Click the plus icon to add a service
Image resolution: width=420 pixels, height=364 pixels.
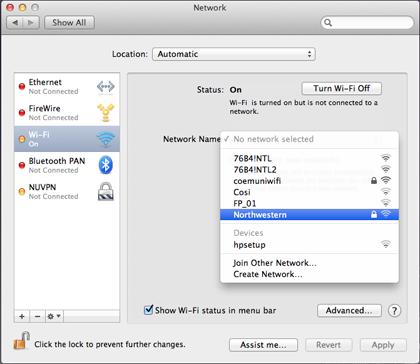(22, 316)
